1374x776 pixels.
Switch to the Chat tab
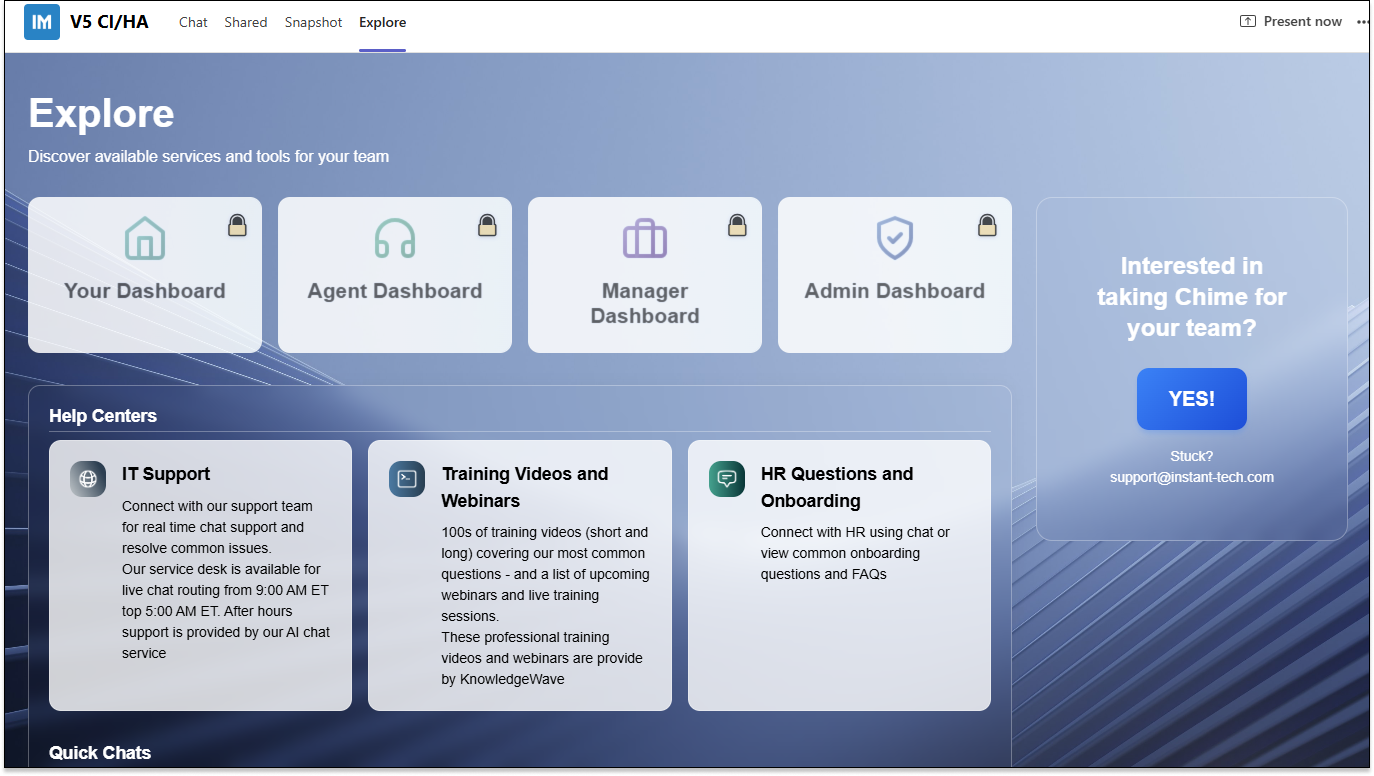click(x=193, y=22)
